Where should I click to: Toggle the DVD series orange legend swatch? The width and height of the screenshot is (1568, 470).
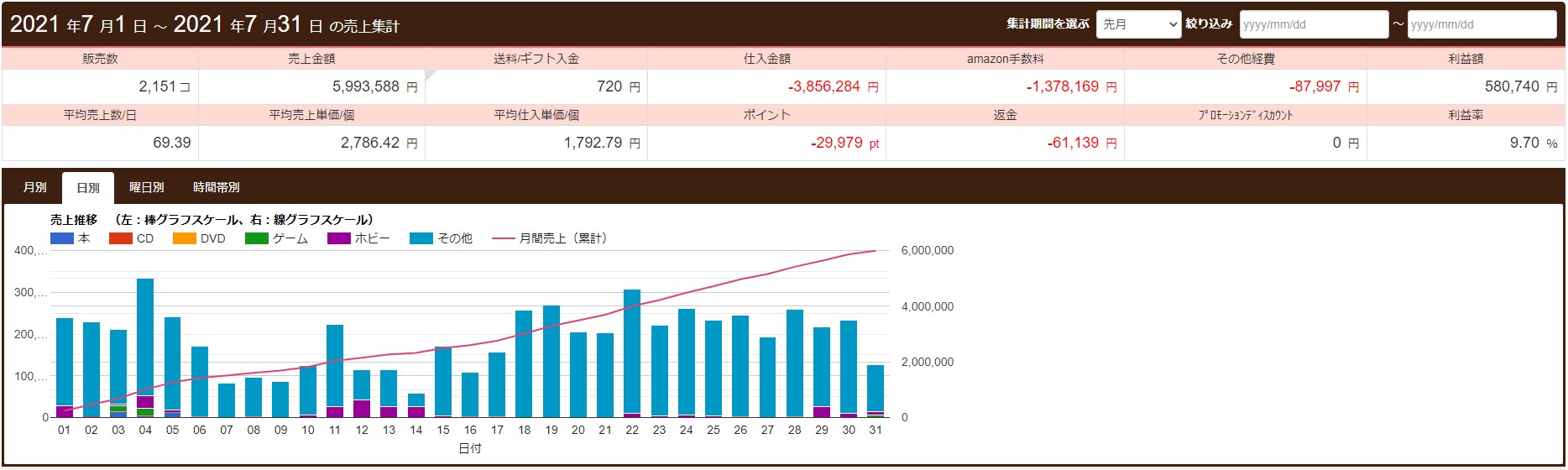click(x=185, y=238)
